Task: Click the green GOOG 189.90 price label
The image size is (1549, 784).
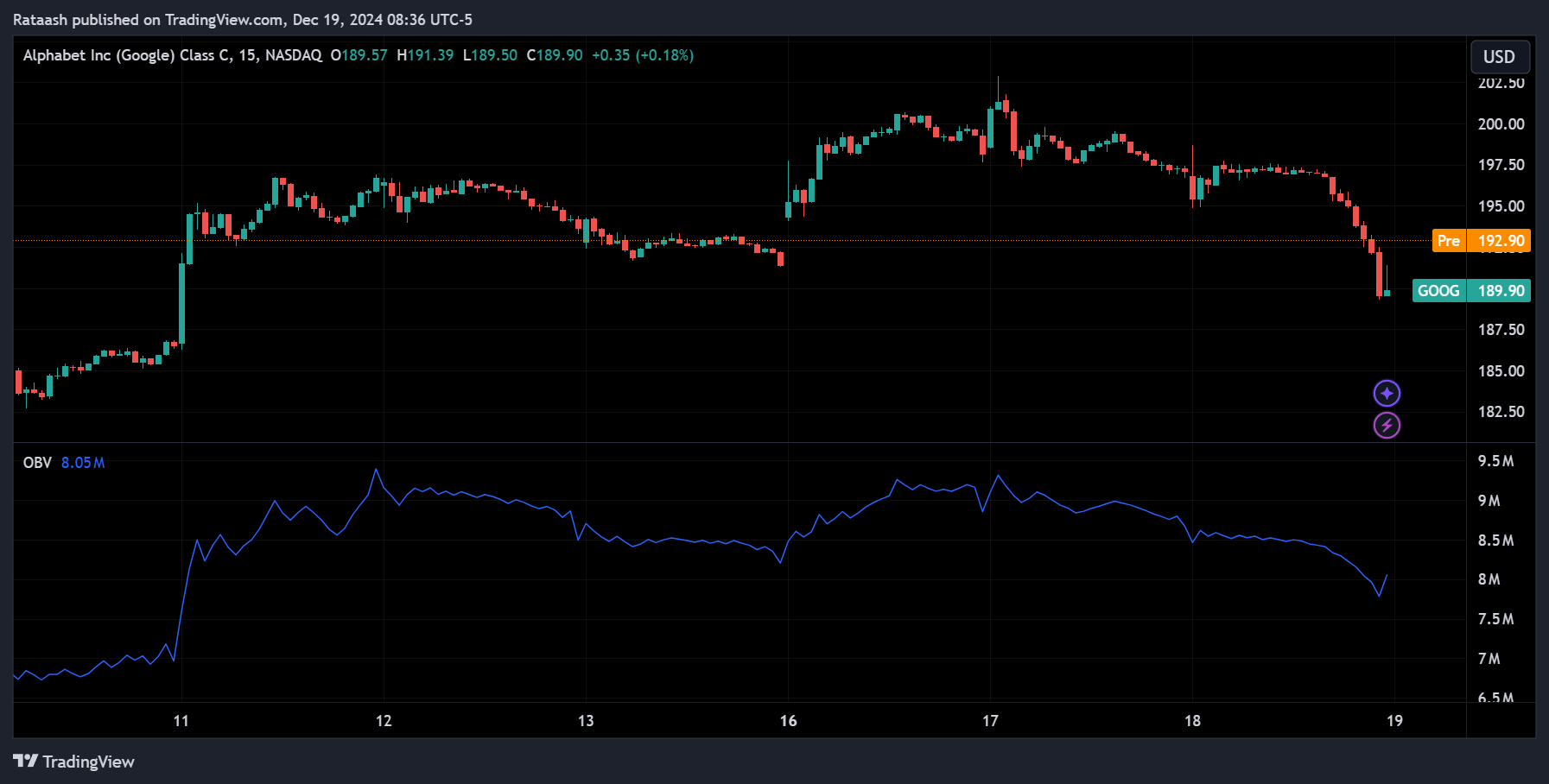Action: click(1471, 291)
